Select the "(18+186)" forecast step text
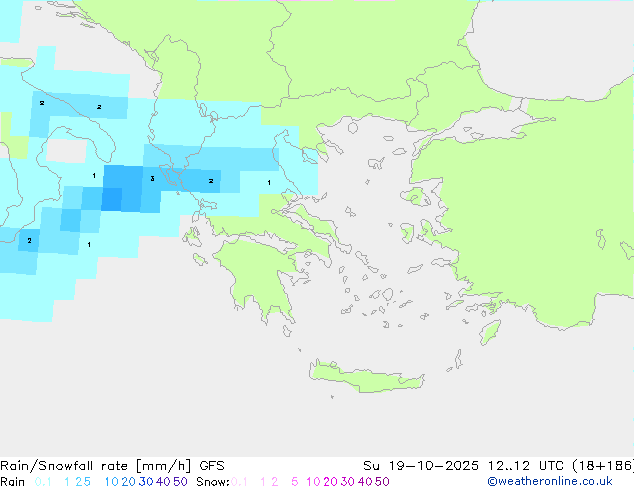634x490 pixels. [x=603, y=466]
